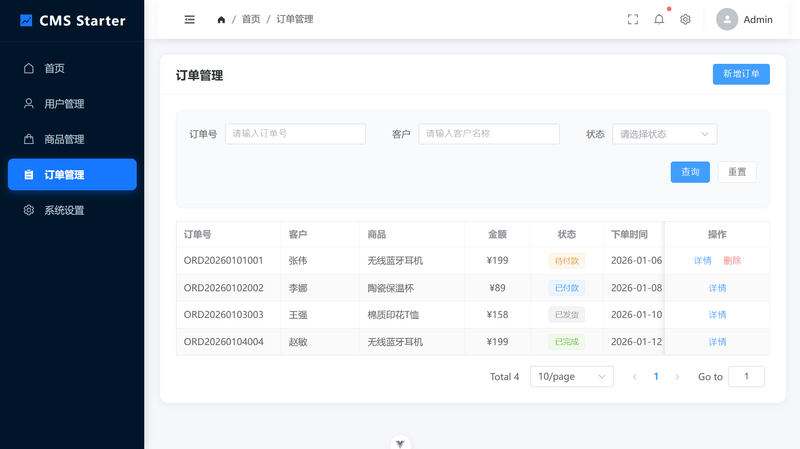Click the Total 4 label
The width and height of the screenshot is (800, 449).
tap(504, 377)
